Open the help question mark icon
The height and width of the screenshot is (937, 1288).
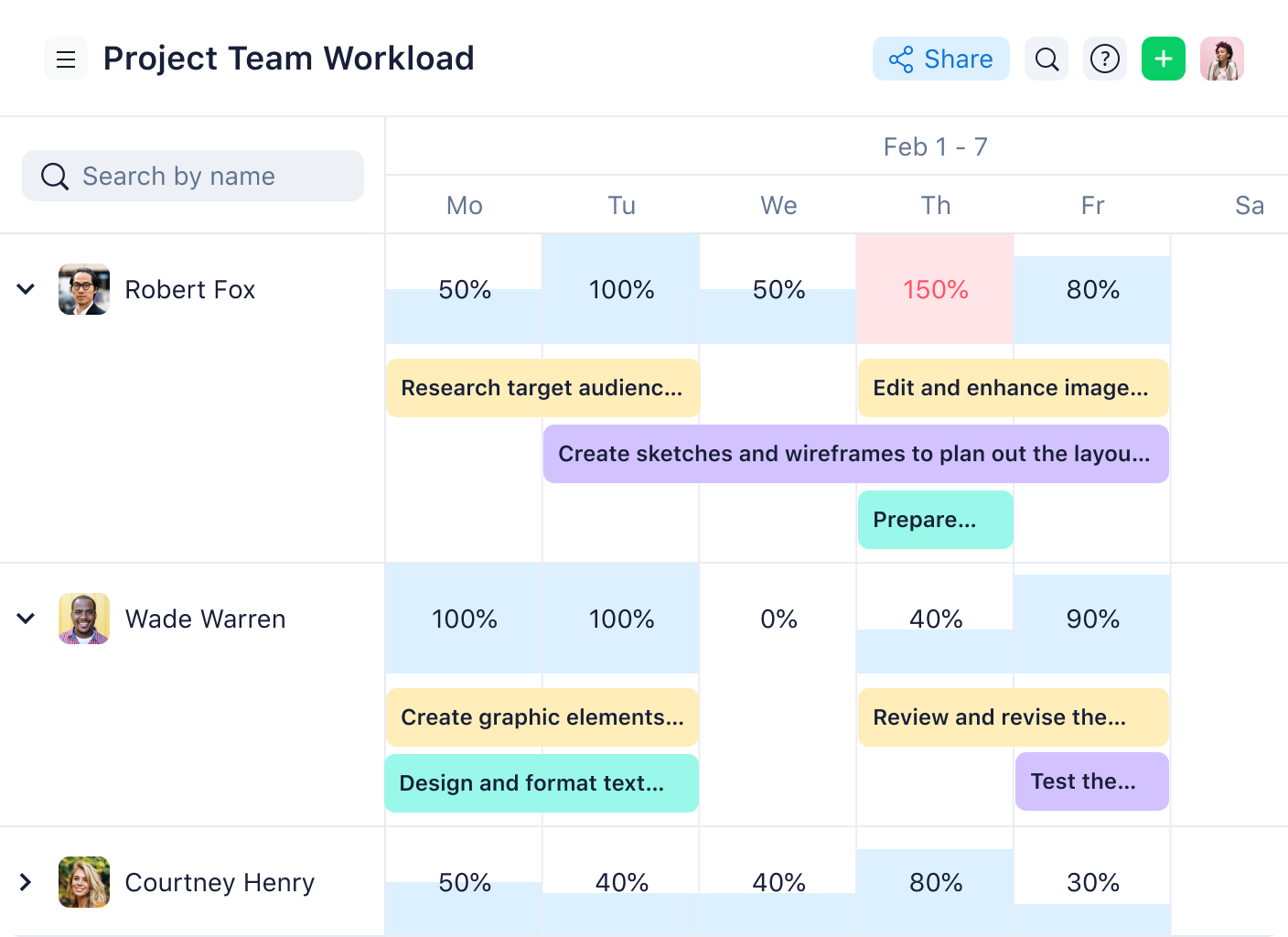(x=1105, y=59)
